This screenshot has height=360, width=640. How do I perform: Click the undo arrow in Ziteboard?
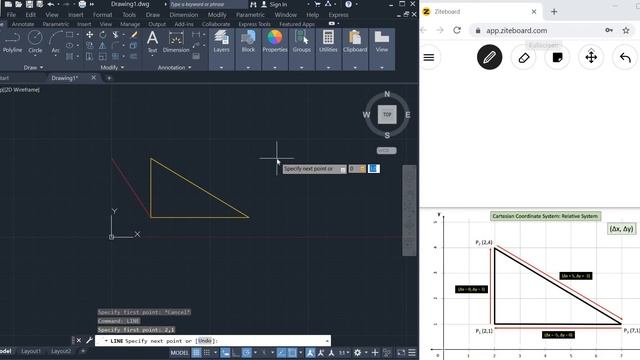[x=625, y=57]
